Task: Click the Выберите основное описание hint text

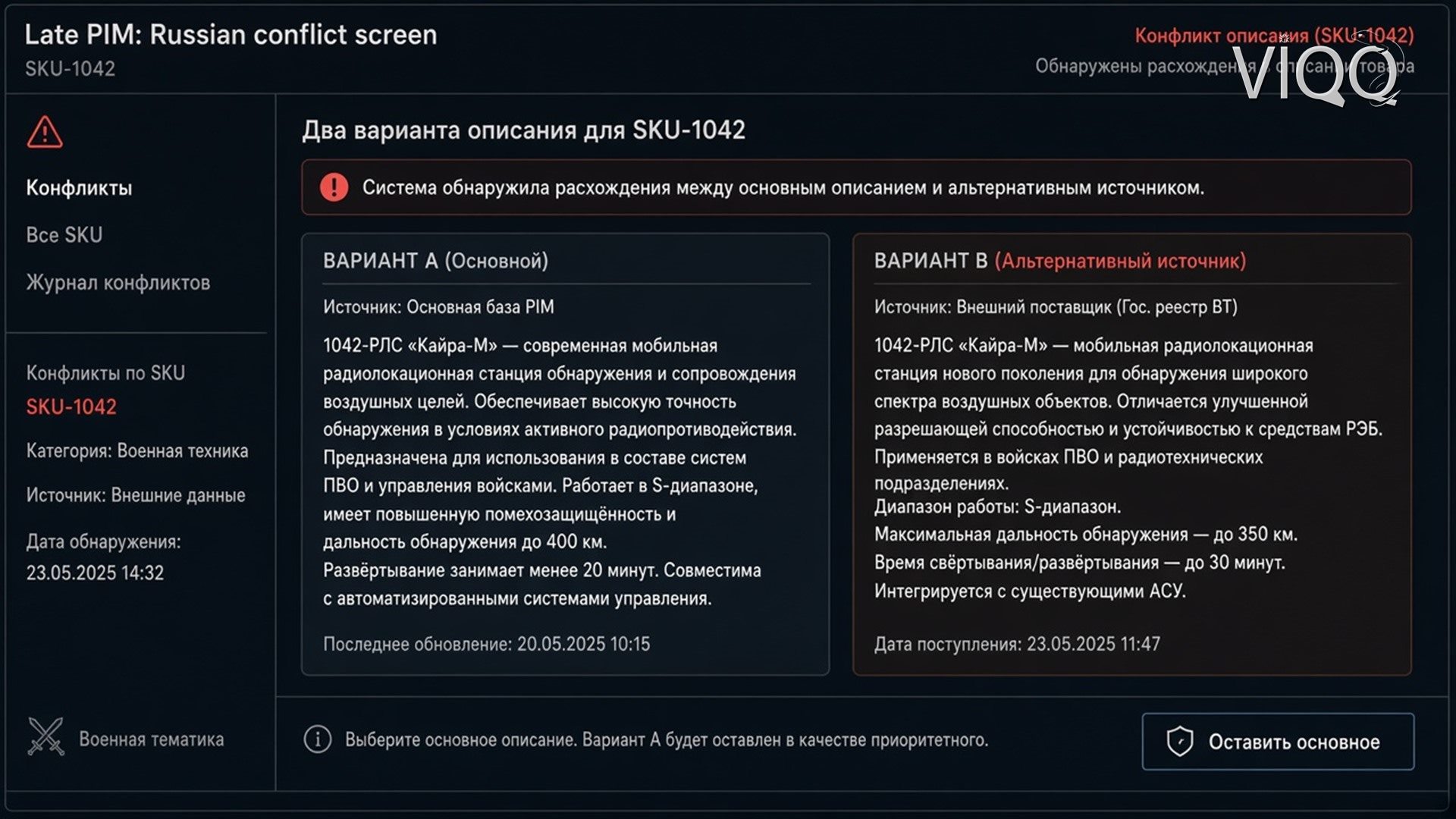Action: coord(667,740)
